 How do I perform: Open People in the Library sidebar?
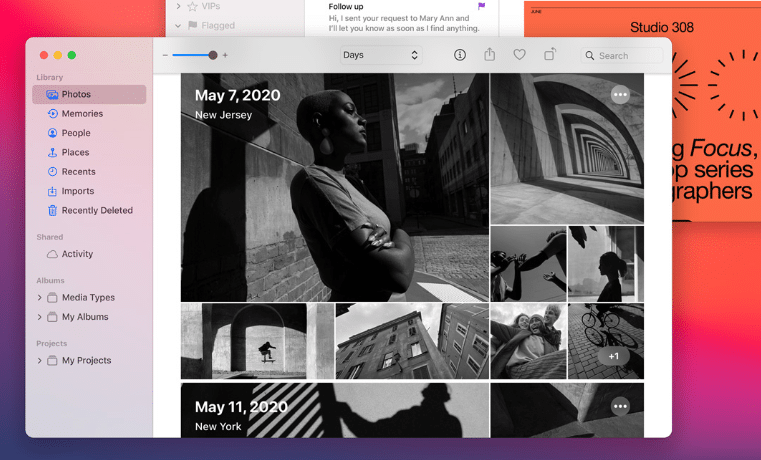[76, 133]
